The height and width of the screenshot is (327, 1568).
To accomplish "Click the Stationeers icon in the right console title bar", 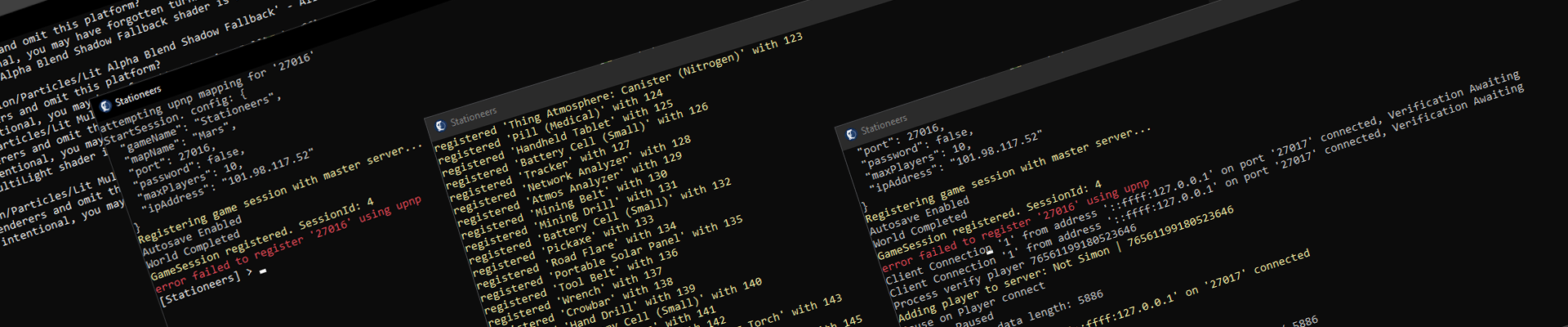I will pos(851,133).
